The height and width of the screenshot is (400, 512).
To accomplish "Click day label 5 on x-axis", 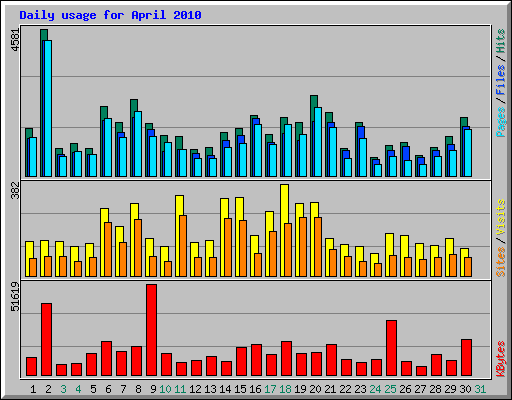I will (x=93, y=389).
